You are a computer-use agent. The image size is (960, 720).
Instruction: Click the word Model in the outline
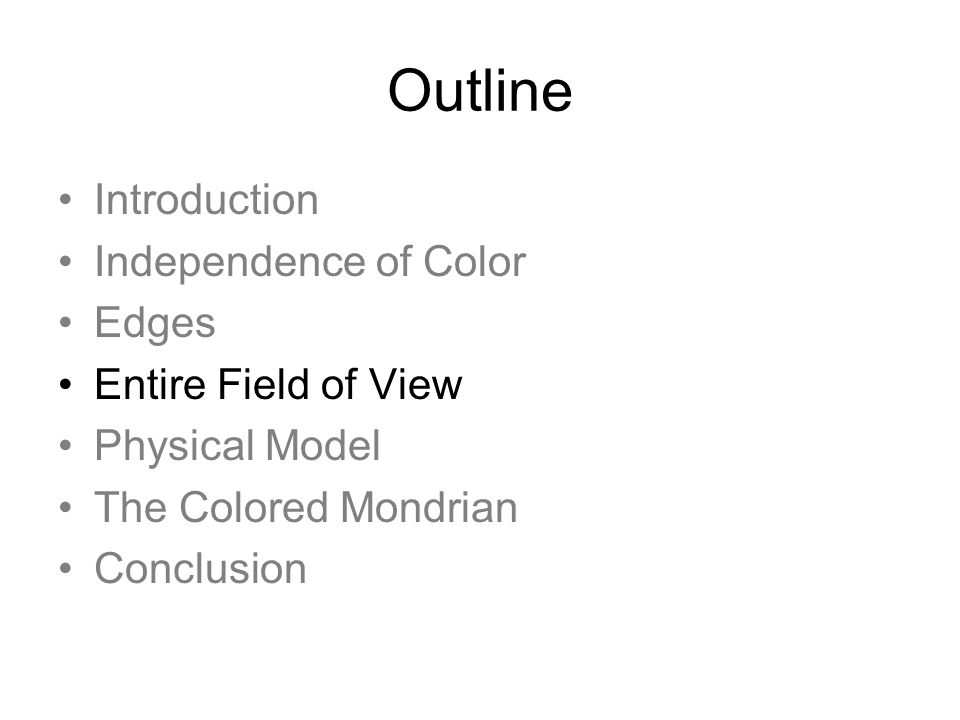[323, 445]
